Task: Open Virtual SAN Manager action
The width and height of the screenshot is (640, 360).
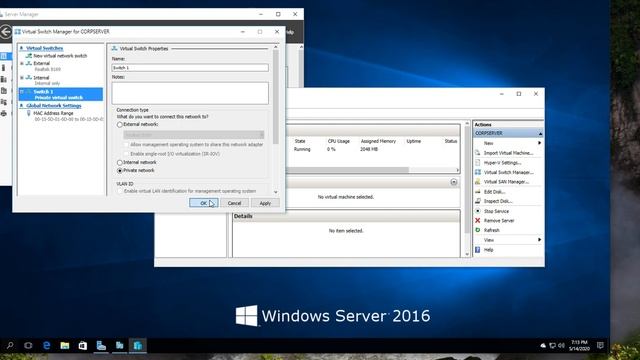Action: [x=506, y=182]
